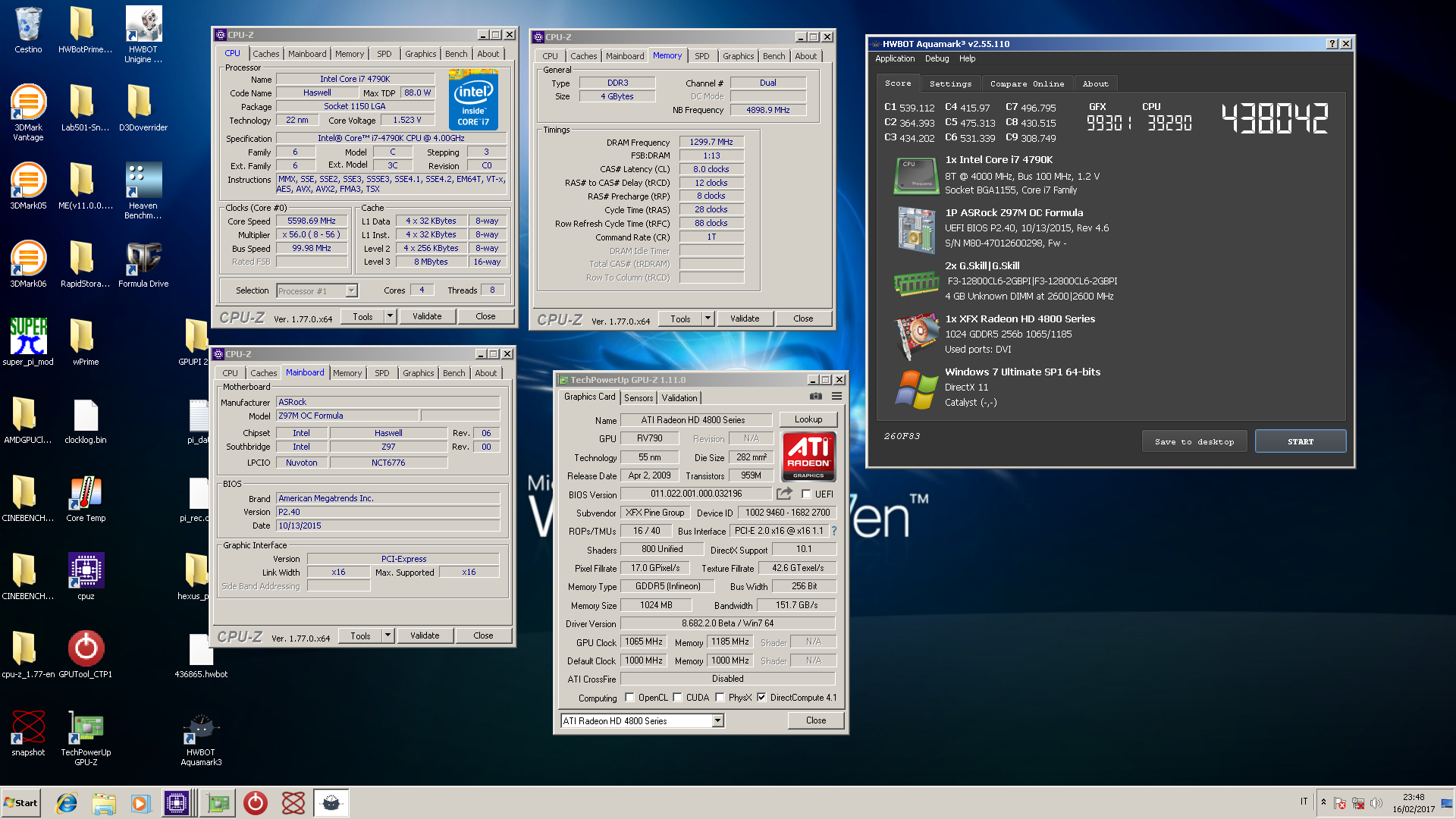
Task: Open HWBOT Aquamark3 desktop shortcut
Action: (201, 737)
